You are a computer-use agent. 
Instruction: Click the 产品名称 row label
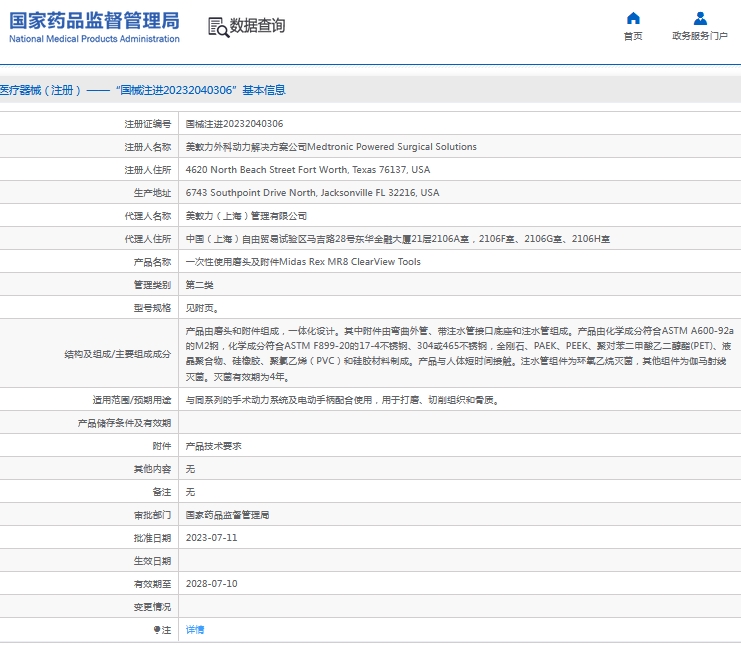pos(152,262)
